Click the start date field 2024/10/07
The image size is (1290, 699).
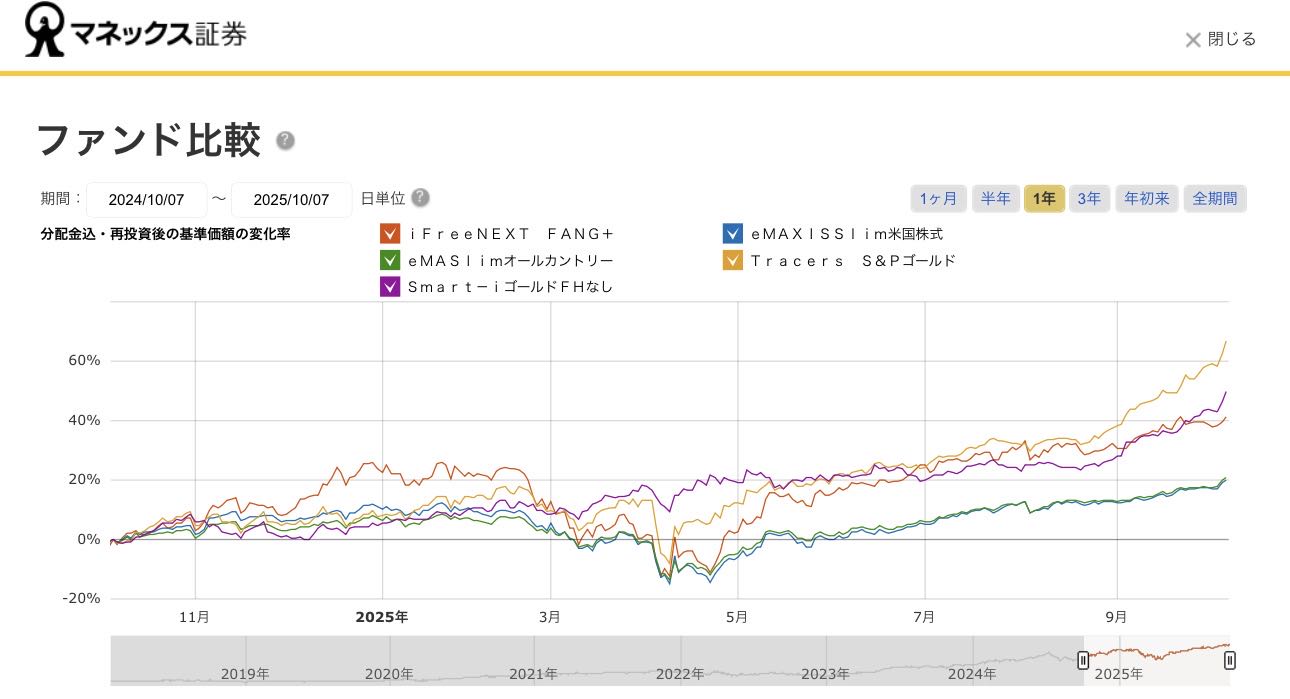pos(147,200)
